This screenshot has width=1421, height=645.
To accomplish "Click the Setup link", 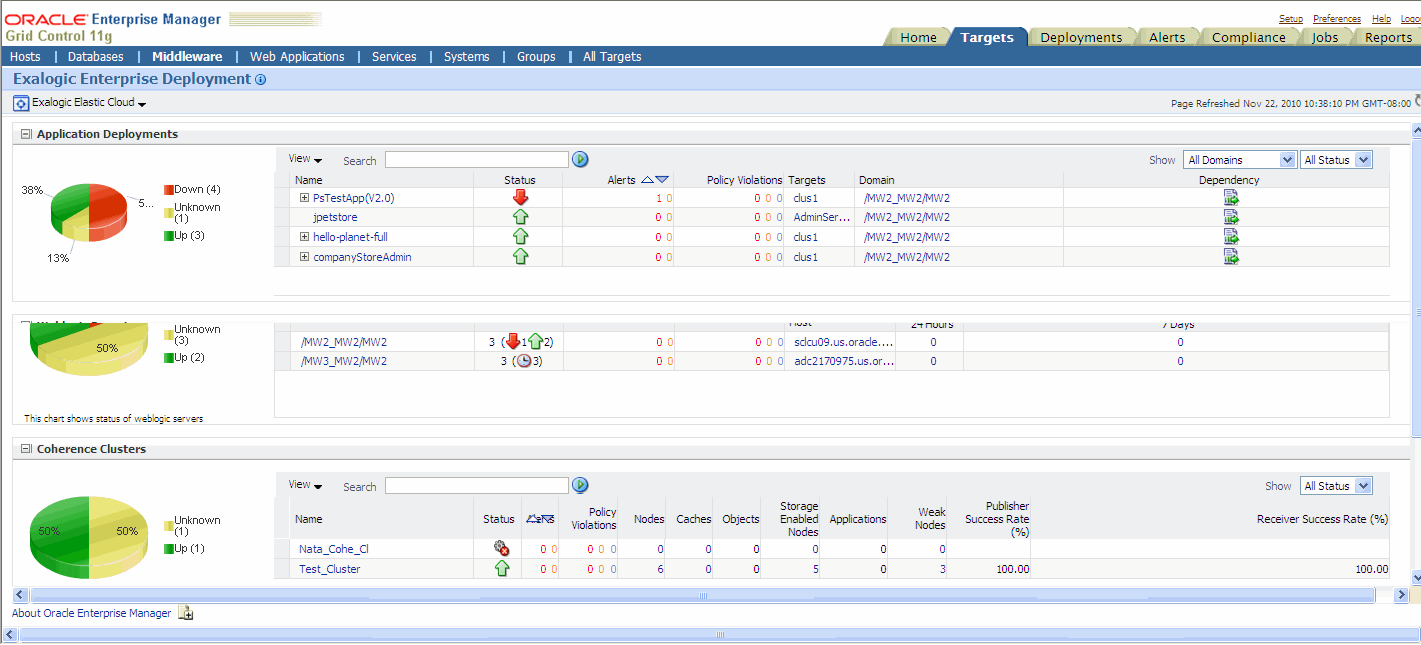I will pyautogui.click(x=1291, y=19).
